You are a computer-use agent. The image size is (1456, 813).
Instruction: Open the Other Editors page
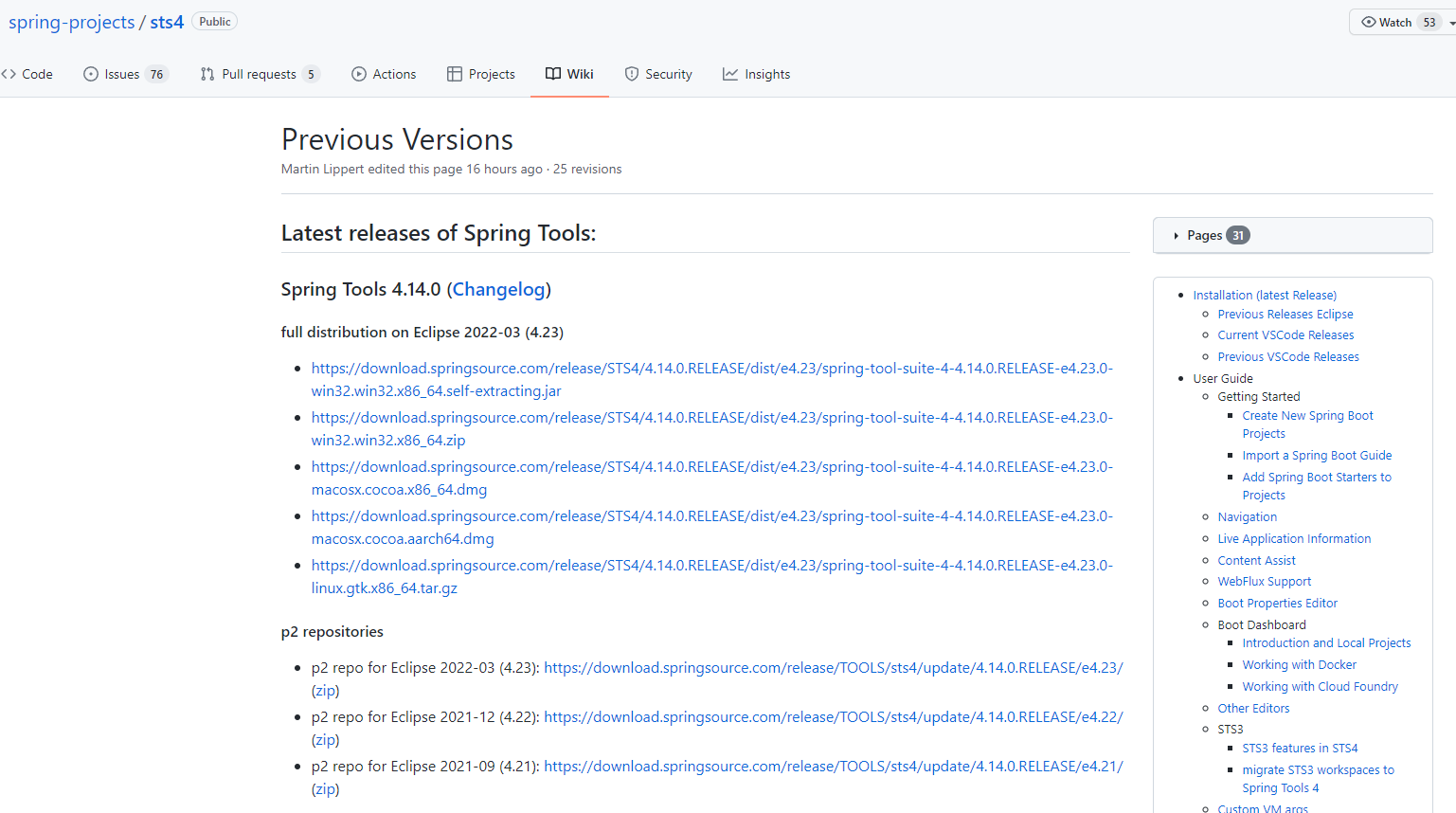1253,709
